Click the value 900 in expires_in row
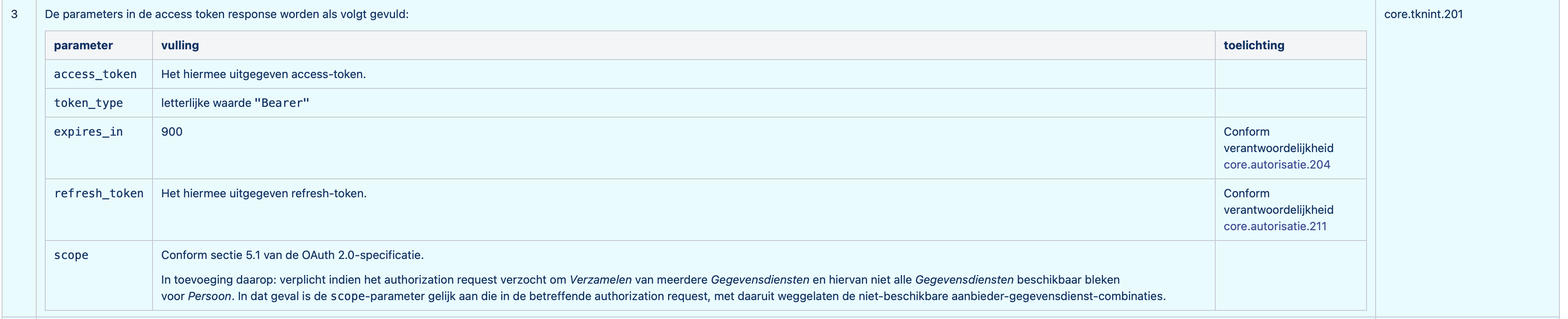The width and height of the screenshot is (1568, 319). point(172,132)
